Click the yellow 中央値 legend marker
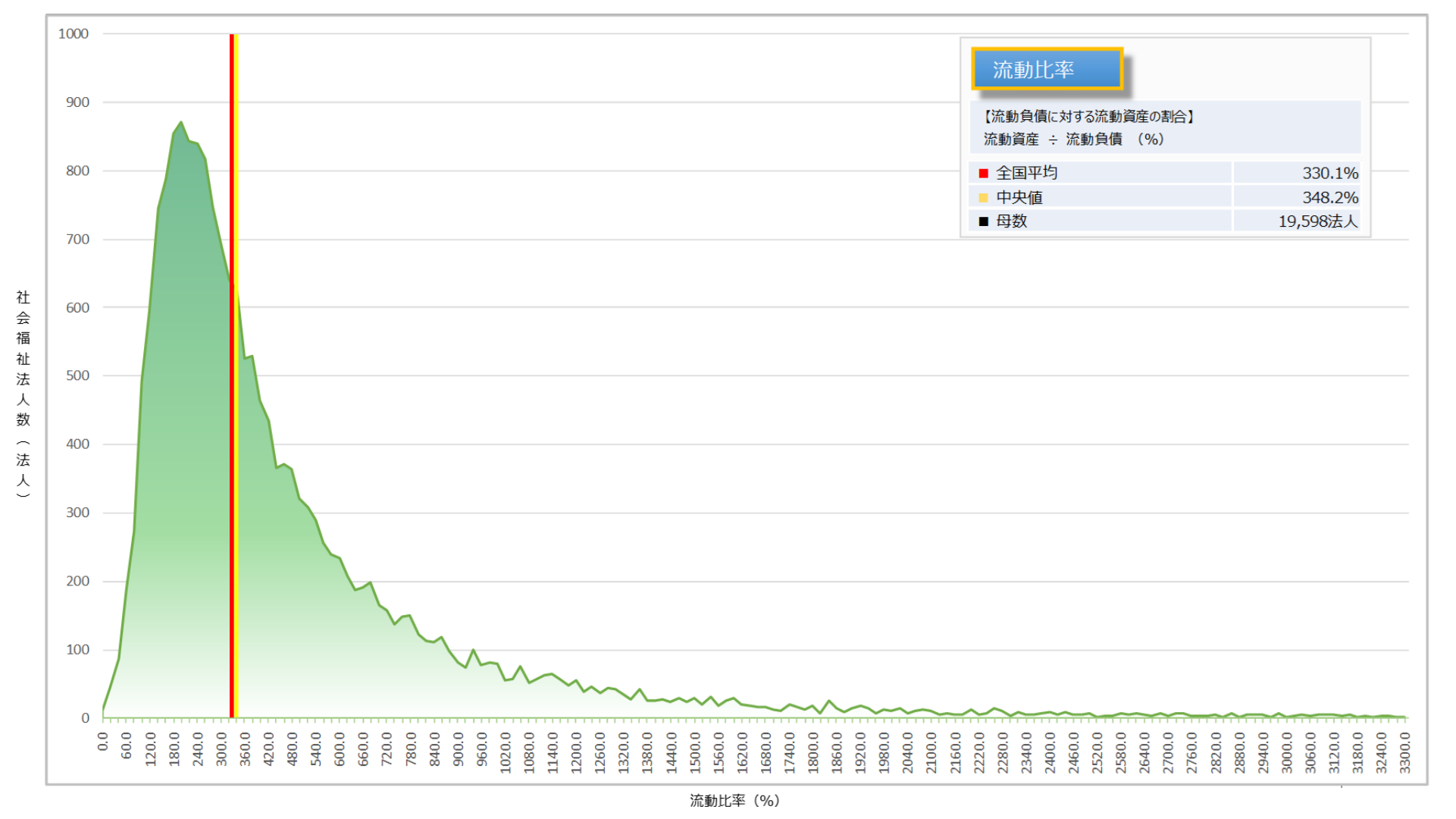Viewport: 1456px width, 819px height. (983, 198)
